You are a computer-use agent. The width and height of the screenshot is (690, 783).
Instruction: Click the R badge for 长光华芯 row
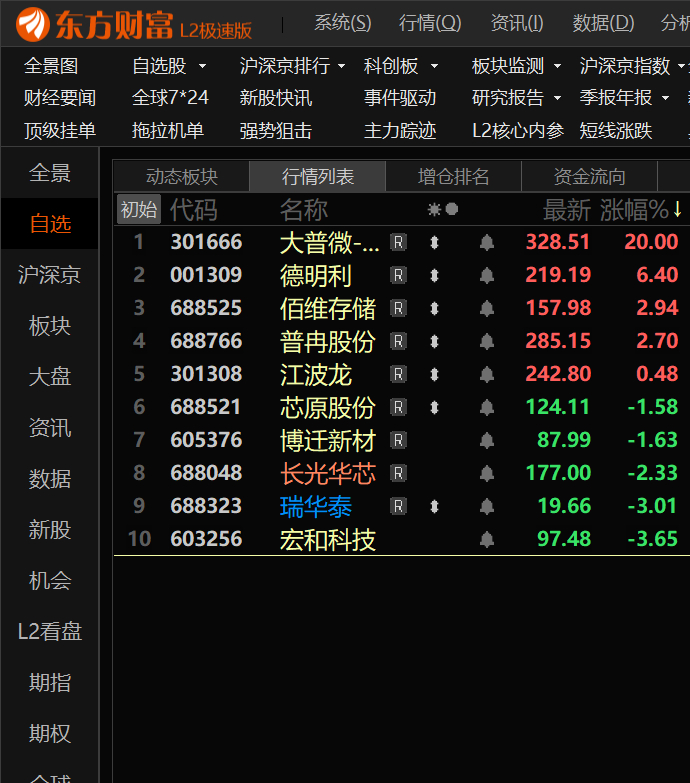(398, 473)
